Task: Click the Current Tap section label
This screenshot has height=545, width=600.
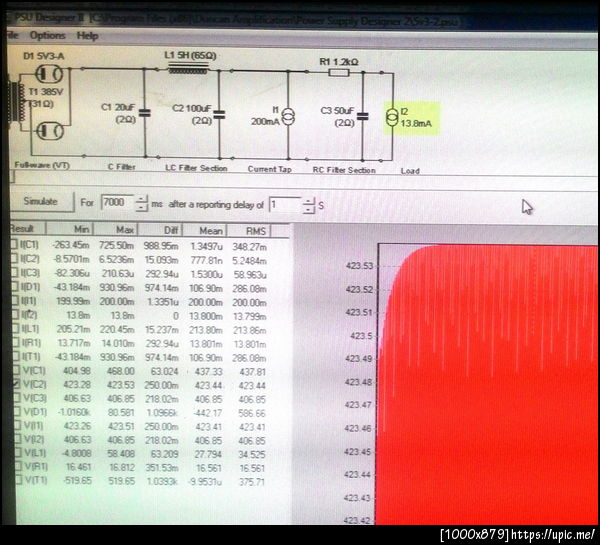Action: (270, 169)
